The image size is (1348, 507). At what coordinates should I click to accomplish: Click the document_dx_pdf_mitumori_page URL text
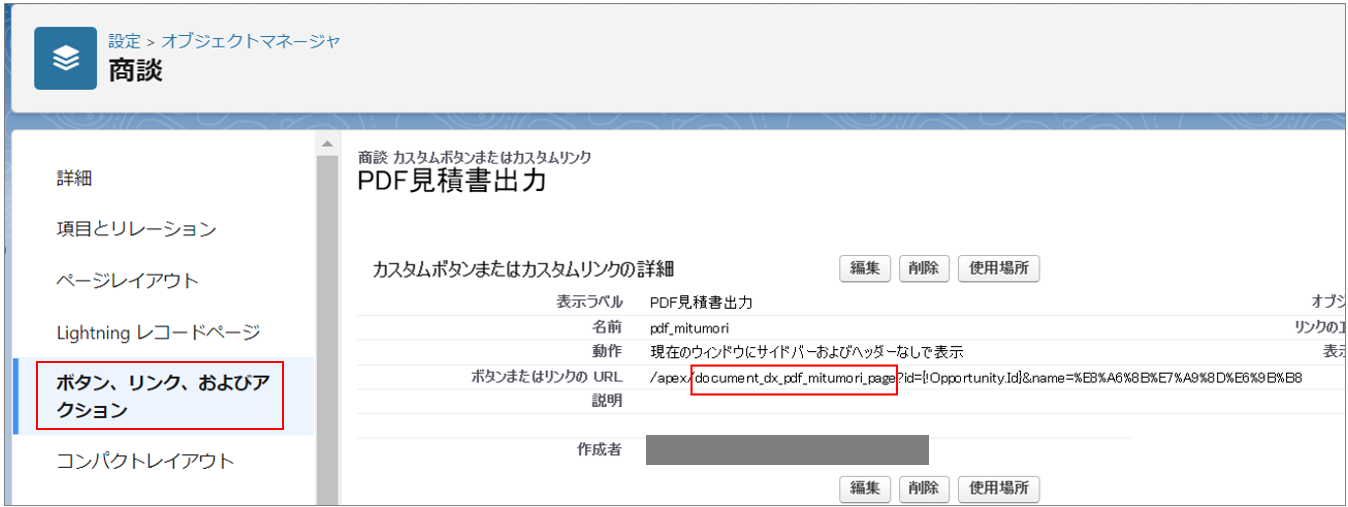pos(794,378)
